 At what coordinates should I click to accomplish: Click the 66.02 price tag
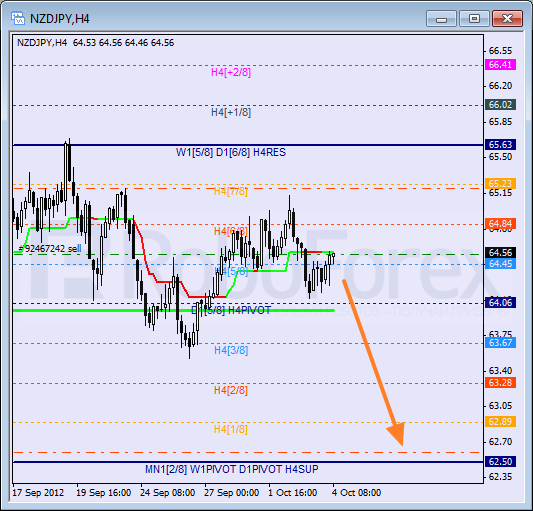click(500, 104)
